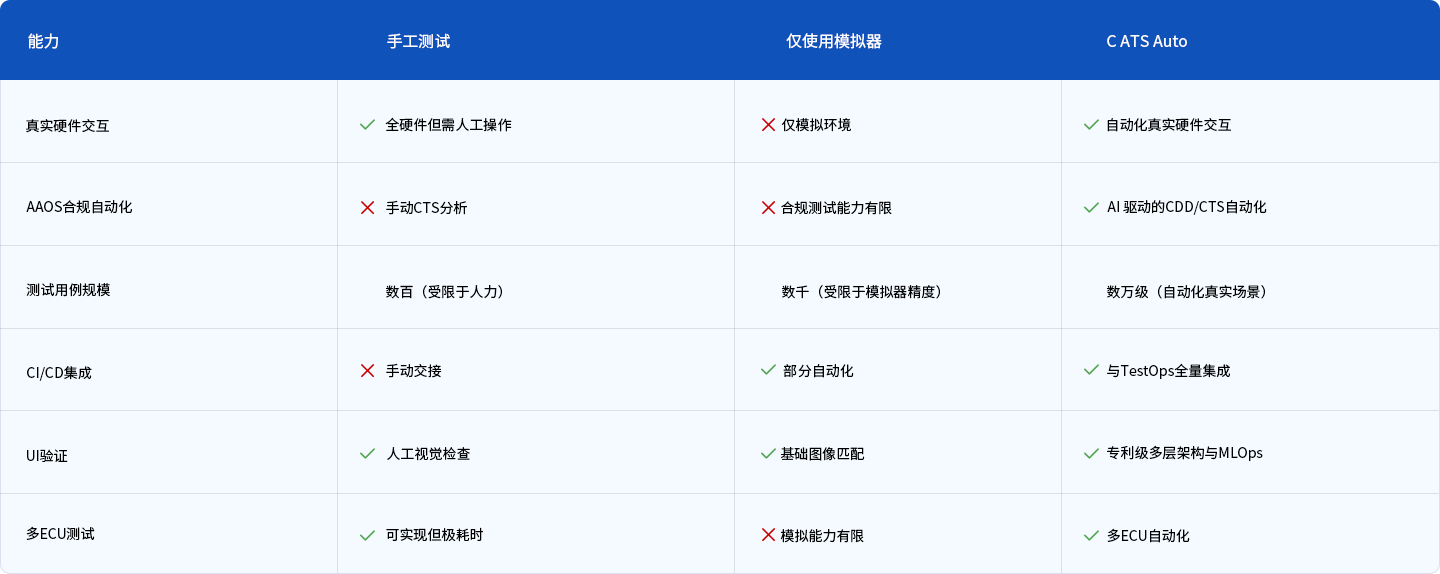This screenshot has width=1440, height=574.
Task: Click the 可实现但极耗时 cell text
Action: [x=434, y=535]
